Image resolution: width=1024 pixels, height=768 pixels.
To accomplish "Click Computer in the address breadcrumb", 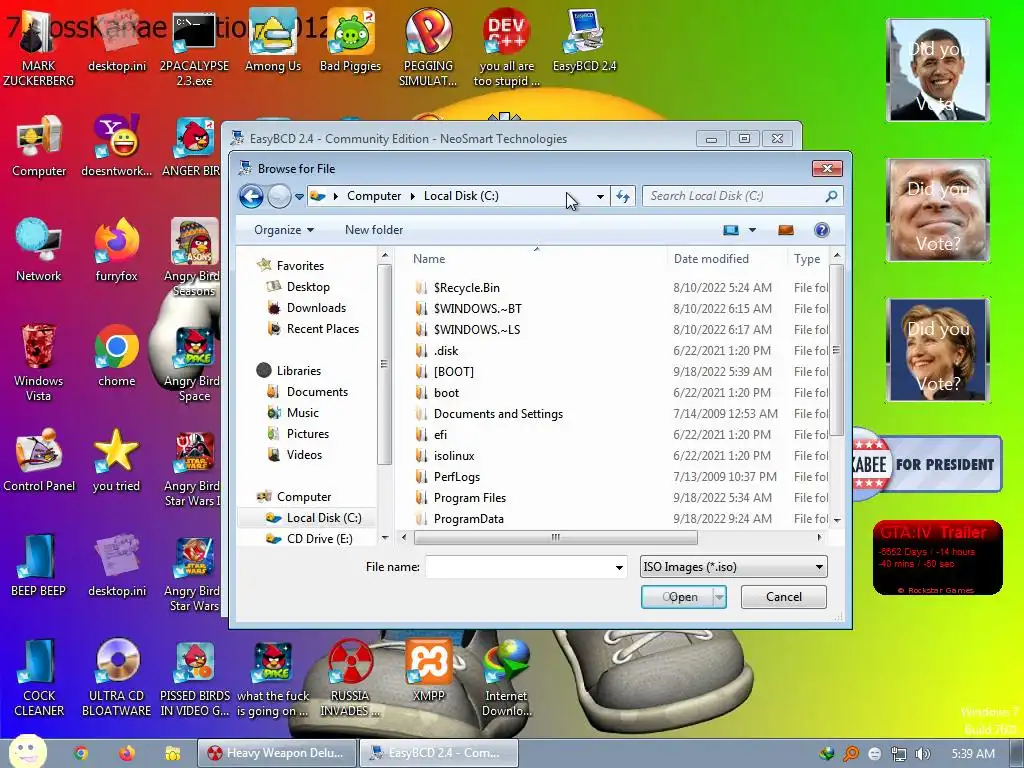I will [374, 196].
